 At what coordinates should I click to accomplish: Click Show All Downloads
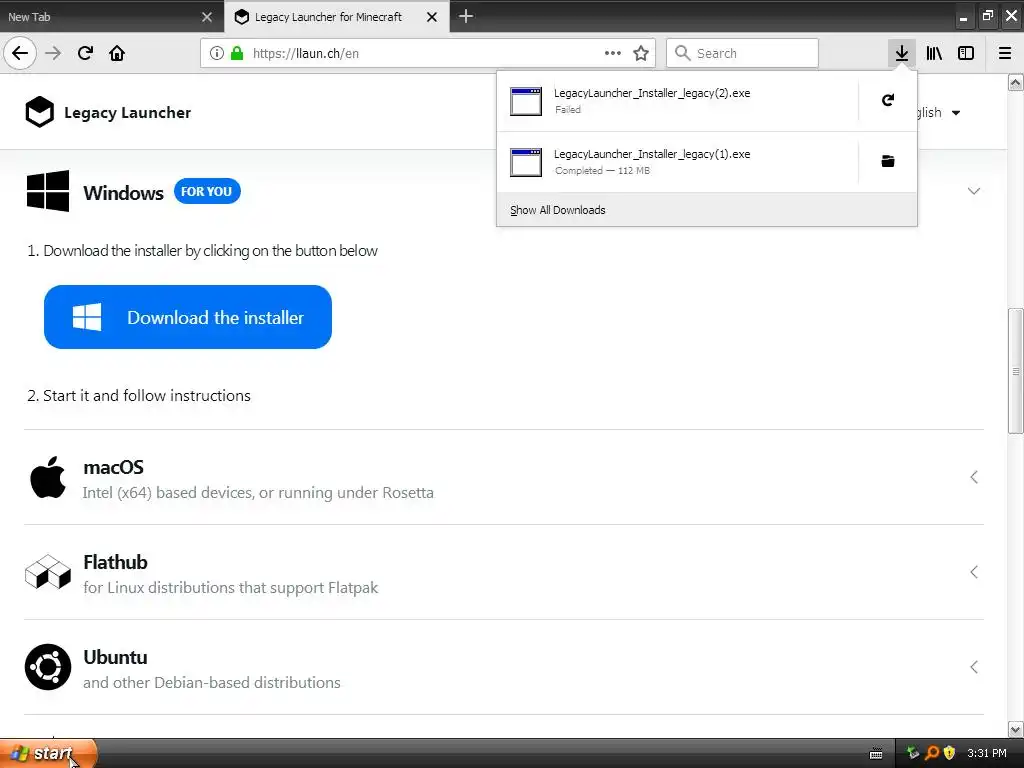(x=558, y=210)
